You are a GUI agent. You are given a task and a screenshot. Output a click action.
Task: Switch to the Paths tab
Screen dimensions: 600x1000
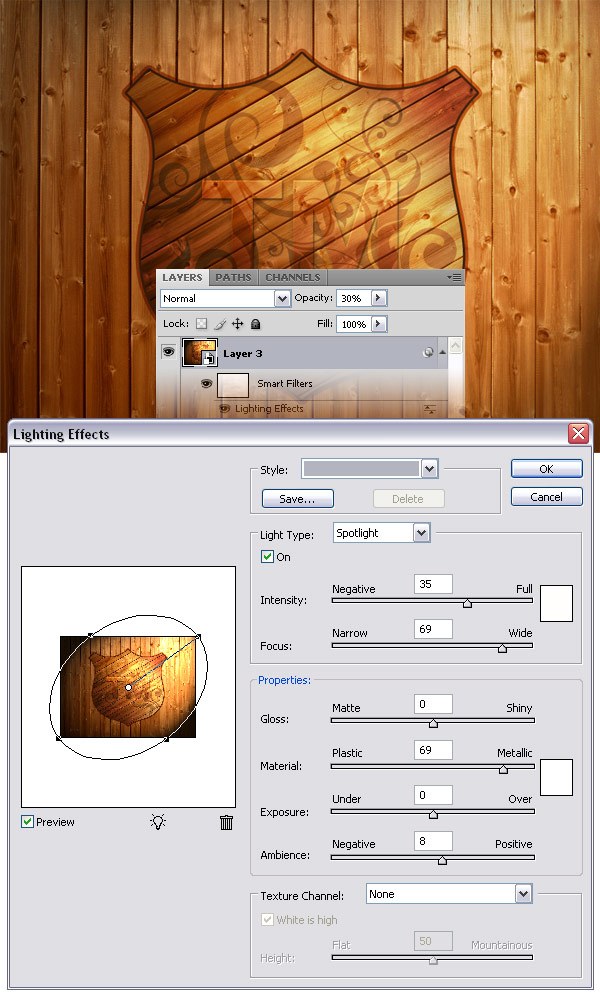coord(233,277)
